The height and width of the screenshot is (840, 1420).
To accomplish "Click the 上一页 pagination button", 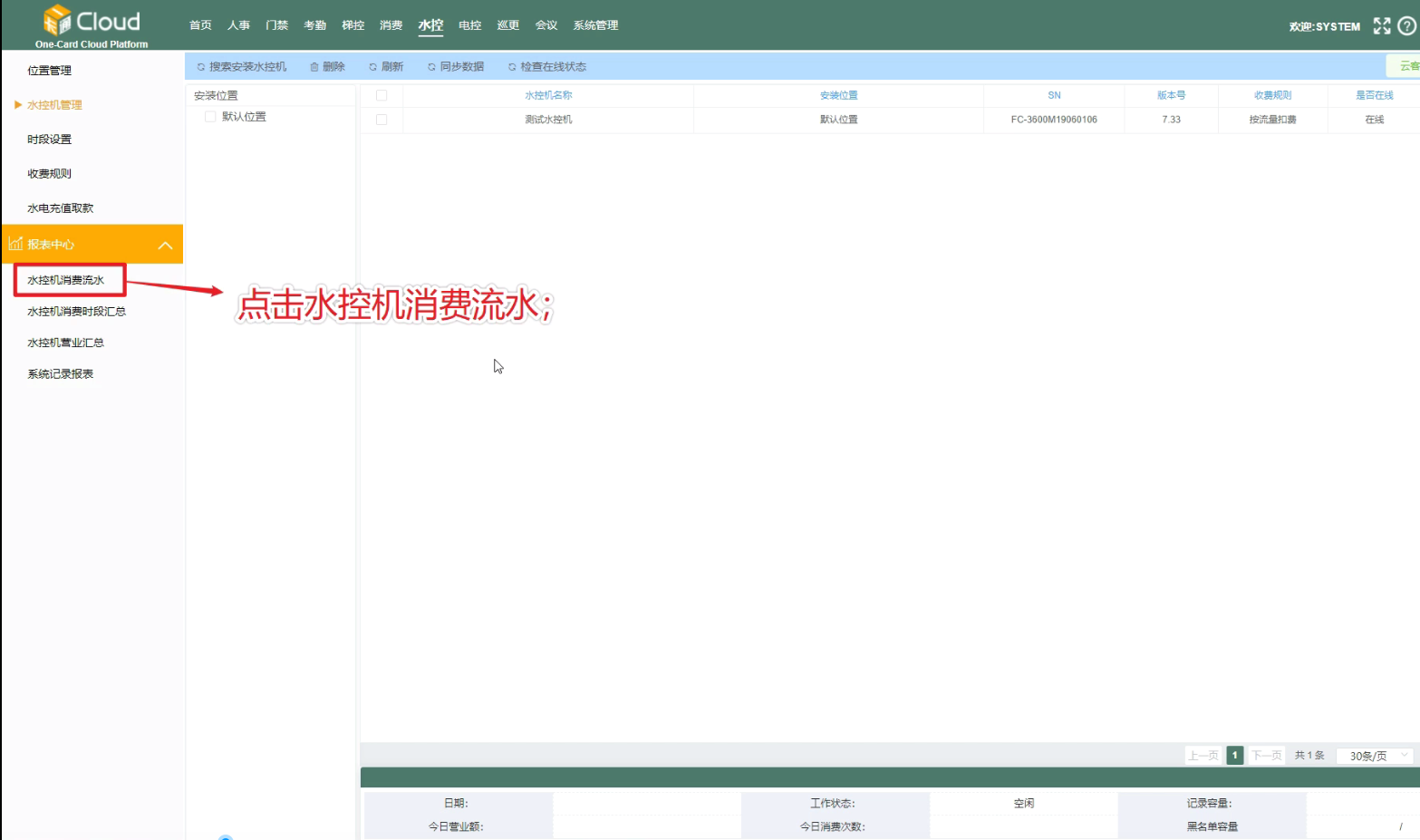I will click(x=1203, y=755).
